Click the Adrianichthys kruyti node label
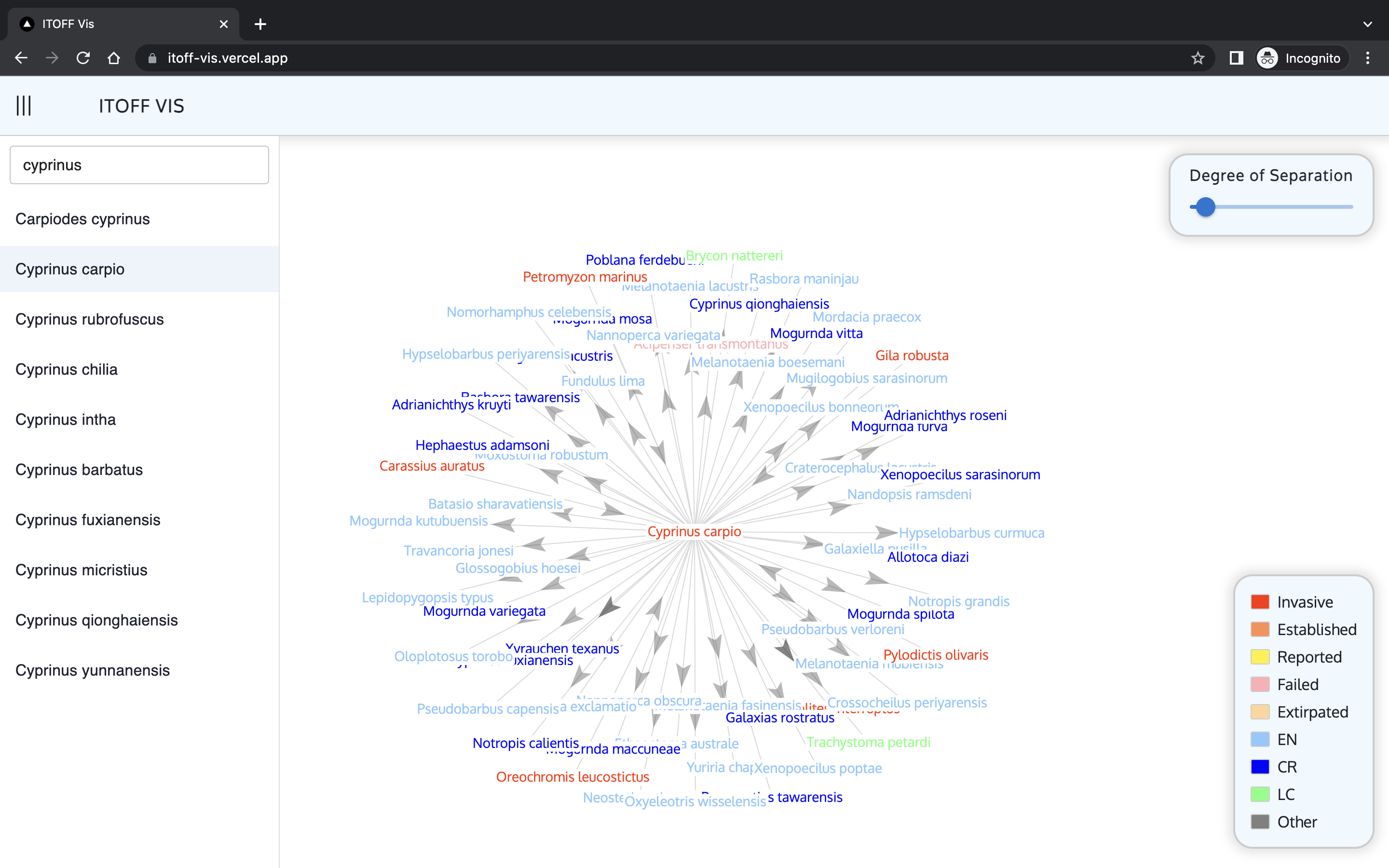This screenshot has height=868, width=1389. tap(451, 405)
